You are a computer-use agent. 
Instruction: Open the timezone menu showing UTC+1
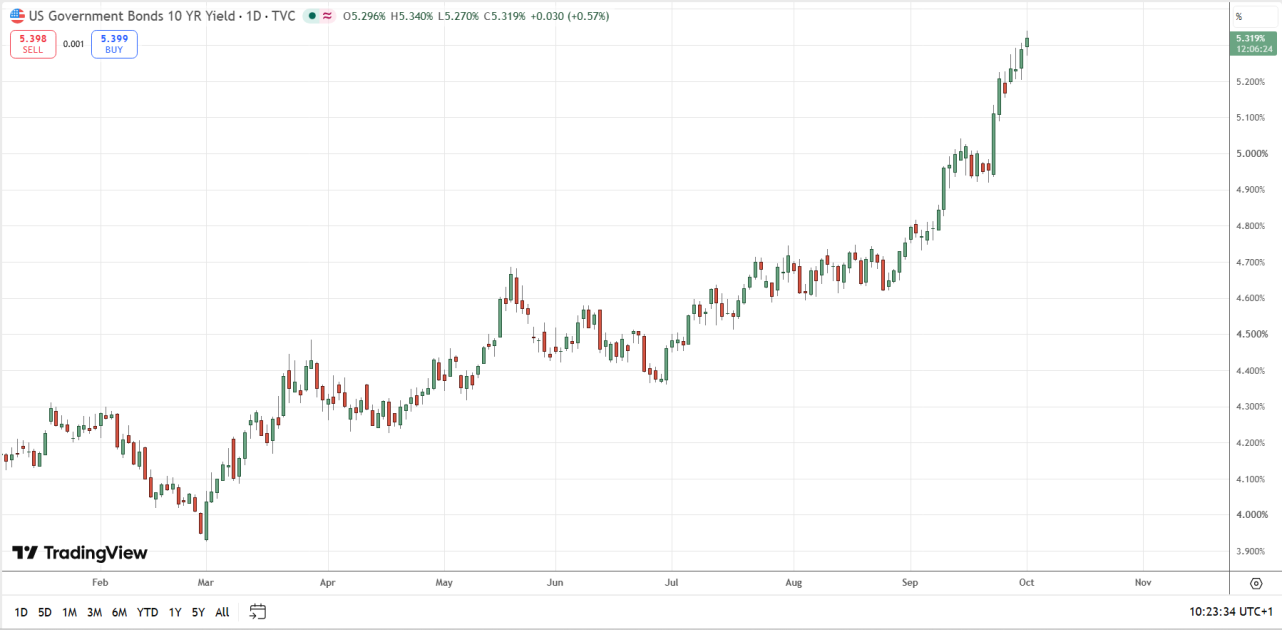coord(1229,611)
